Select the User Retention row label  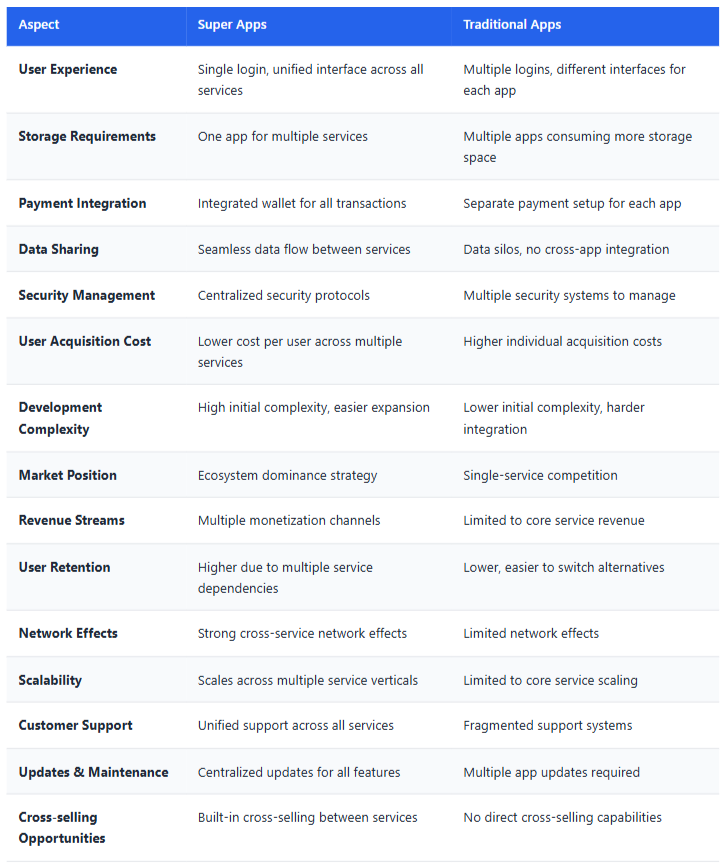point(64,567)
